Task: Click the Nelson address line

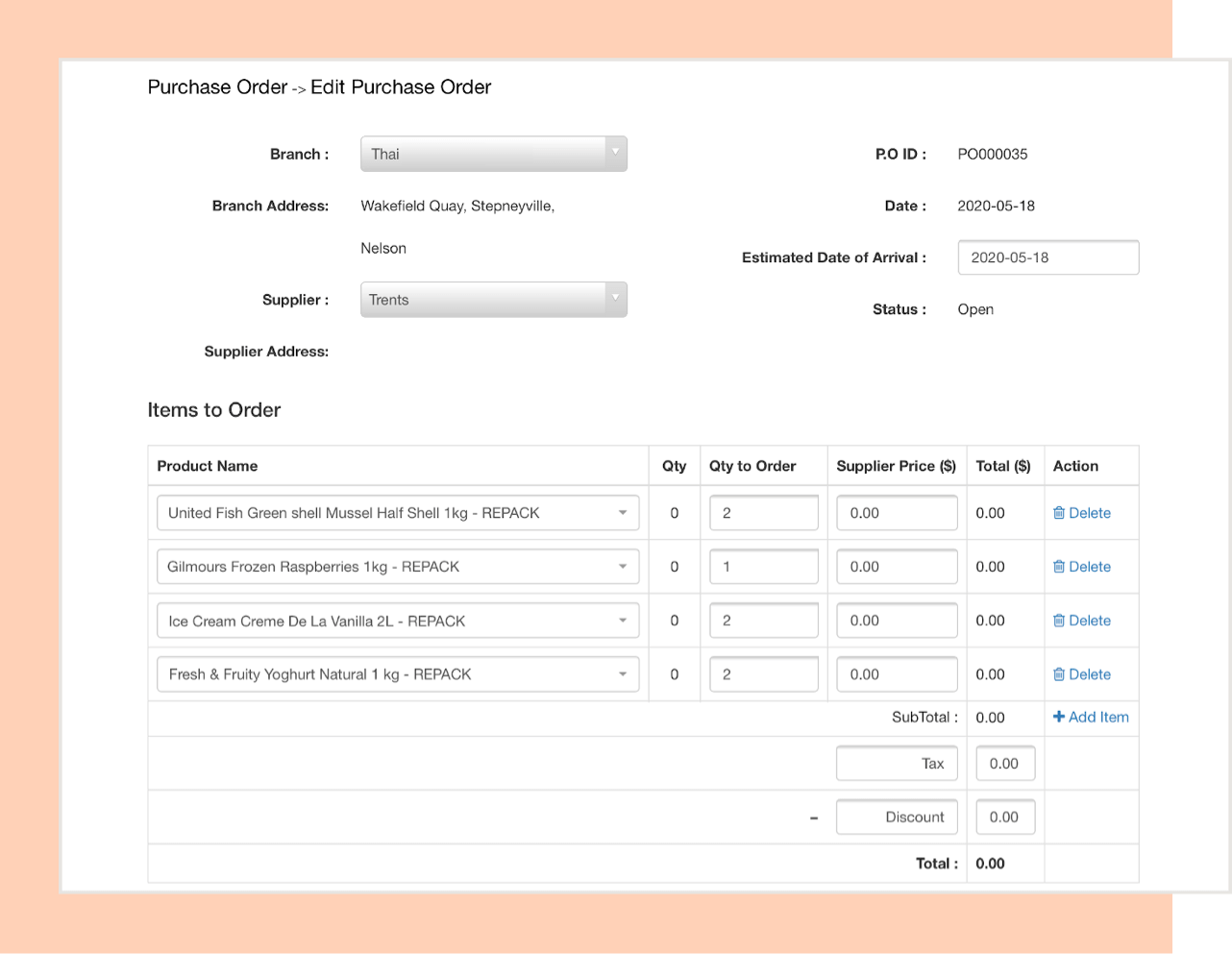Action: pyautogui.click(x=383, y=248)
